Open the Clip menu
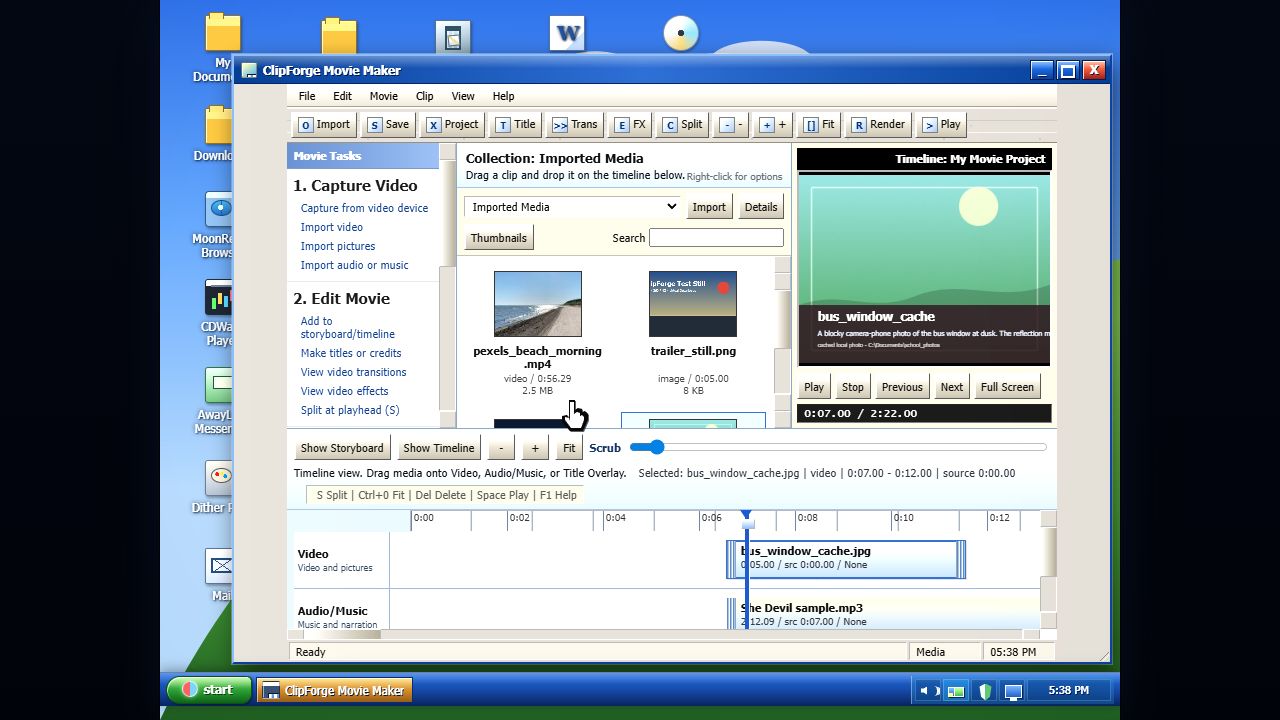Screen dimensions: 1280x720 pyautogui.click(x=424, y=96)
